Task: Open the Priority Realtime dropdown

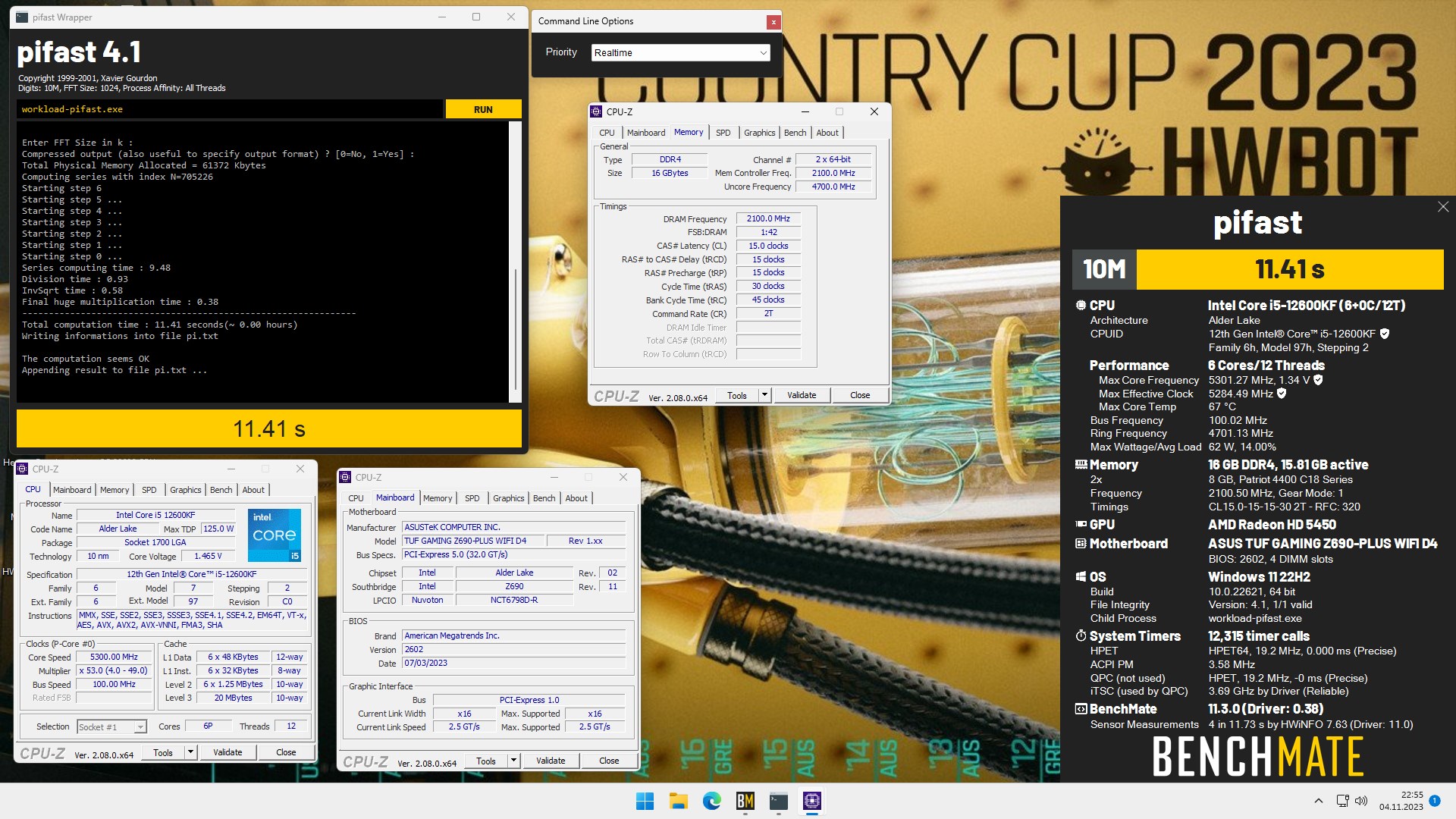Action: [x=681, y=52]
